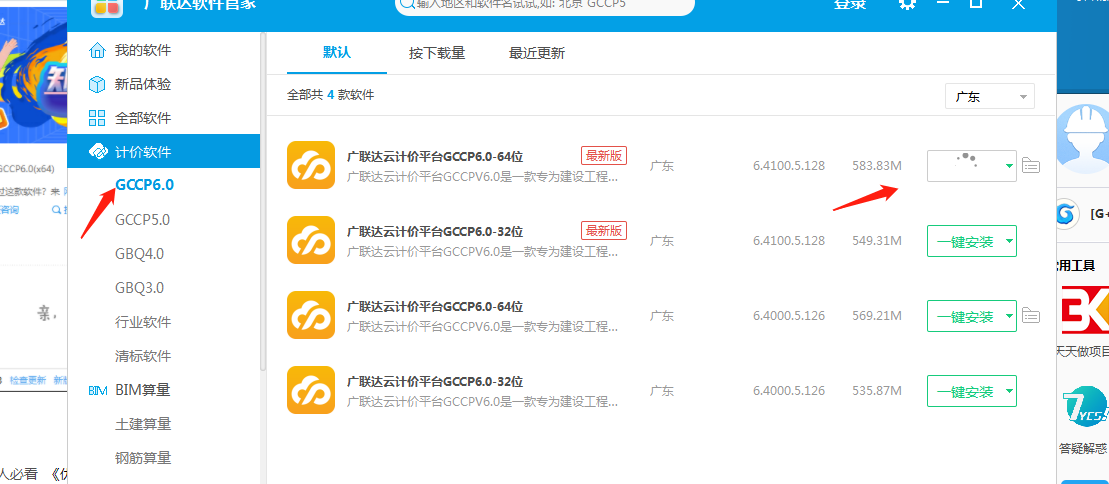Click 登录 in the title bar

coord(849,4)
